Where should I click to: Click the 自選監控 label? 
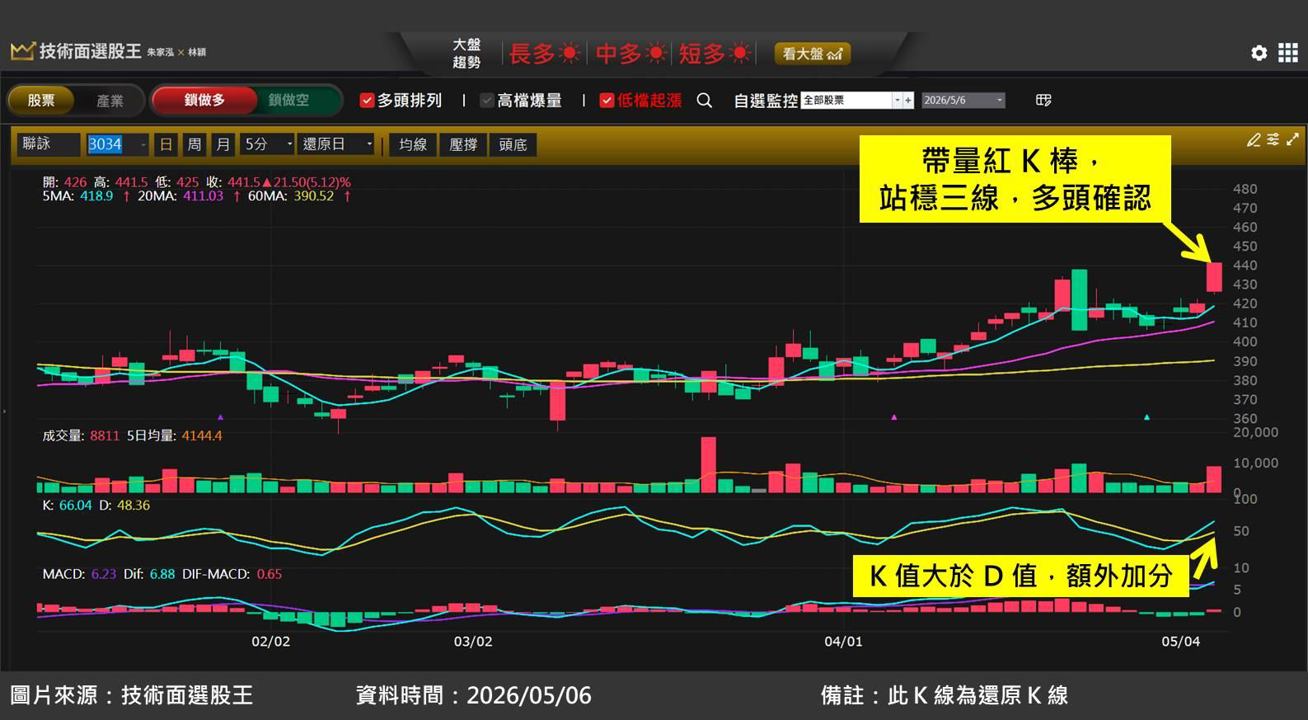coord(766,100)
